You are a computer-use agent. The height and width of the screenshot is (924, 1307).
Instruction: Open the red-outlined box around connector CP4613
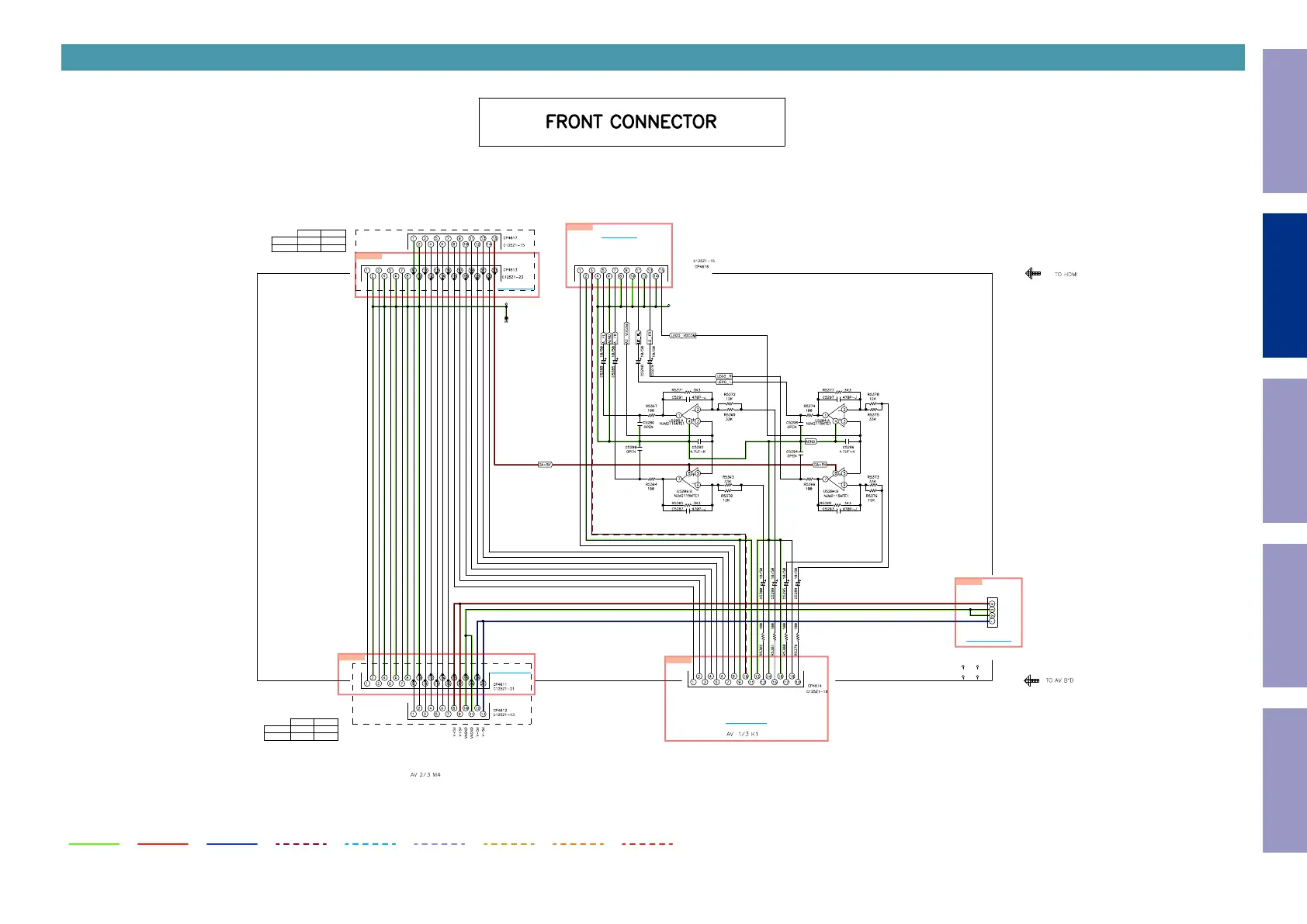[447, 275]
